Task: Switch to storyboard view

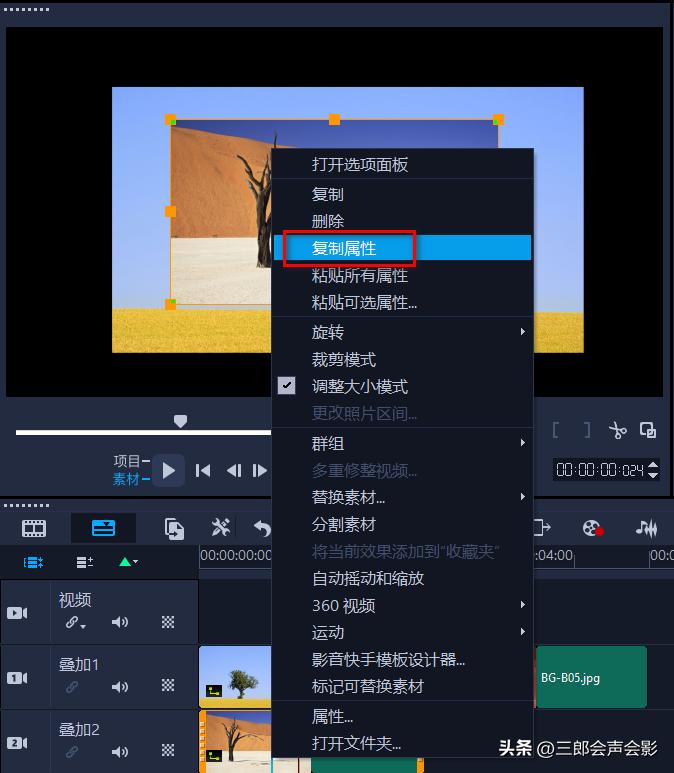Action: (34, 528)
